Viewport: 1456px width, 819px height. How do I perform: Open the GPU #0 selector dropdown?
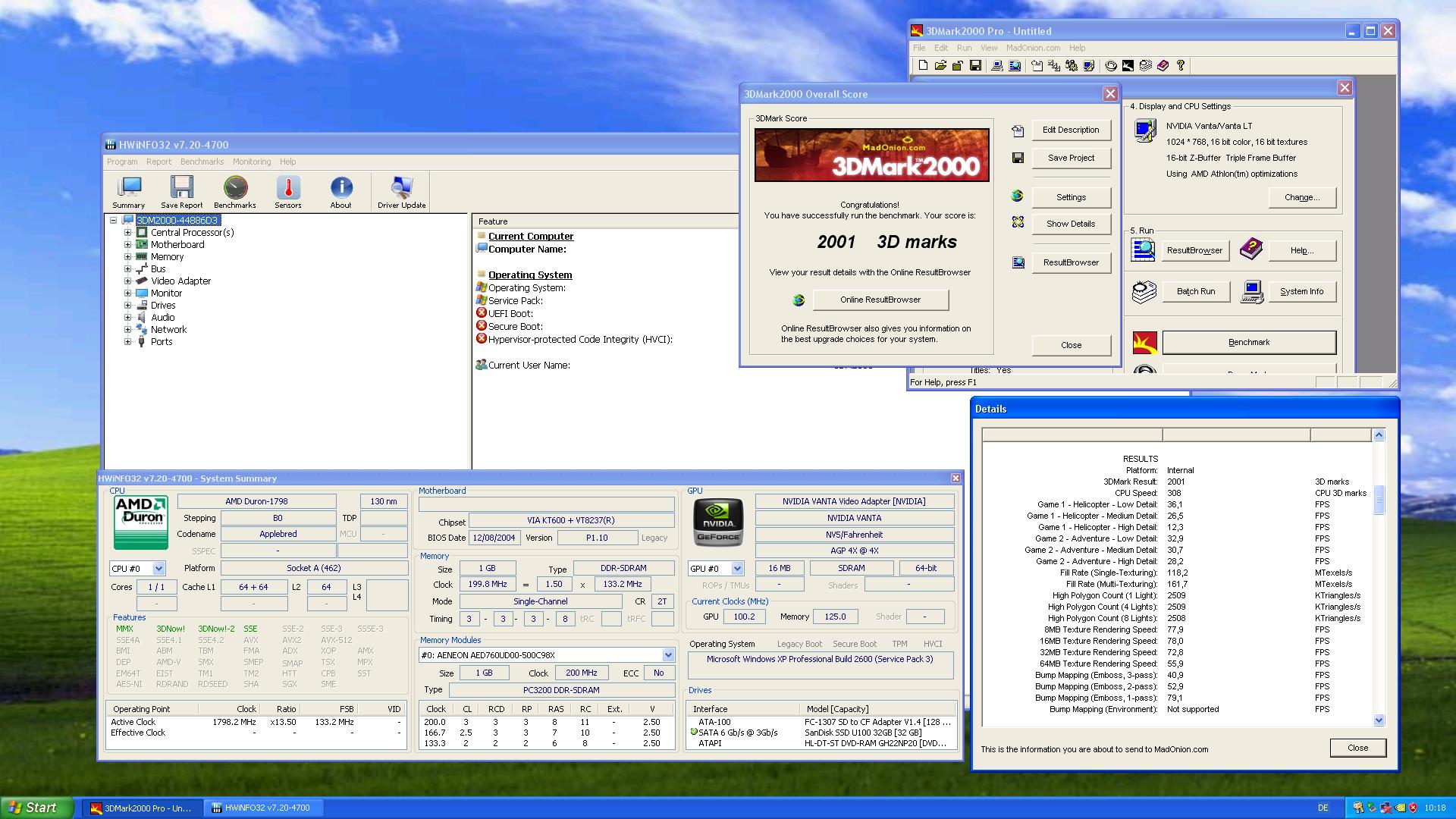click(737, 569)
